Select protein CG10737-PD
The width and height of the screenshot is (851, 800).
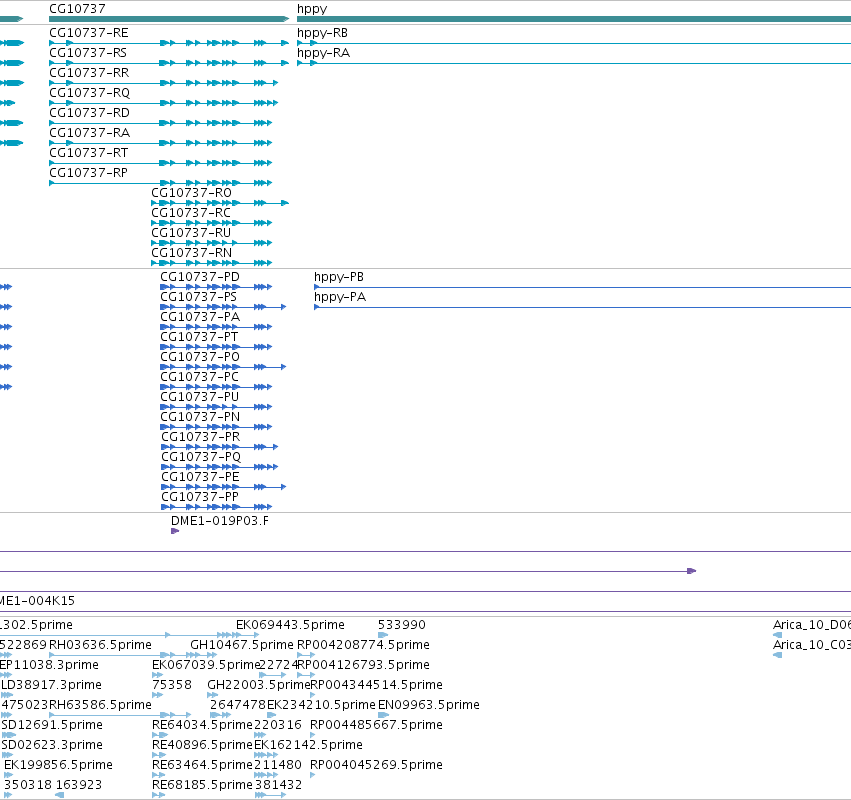(x=200, y=277)
